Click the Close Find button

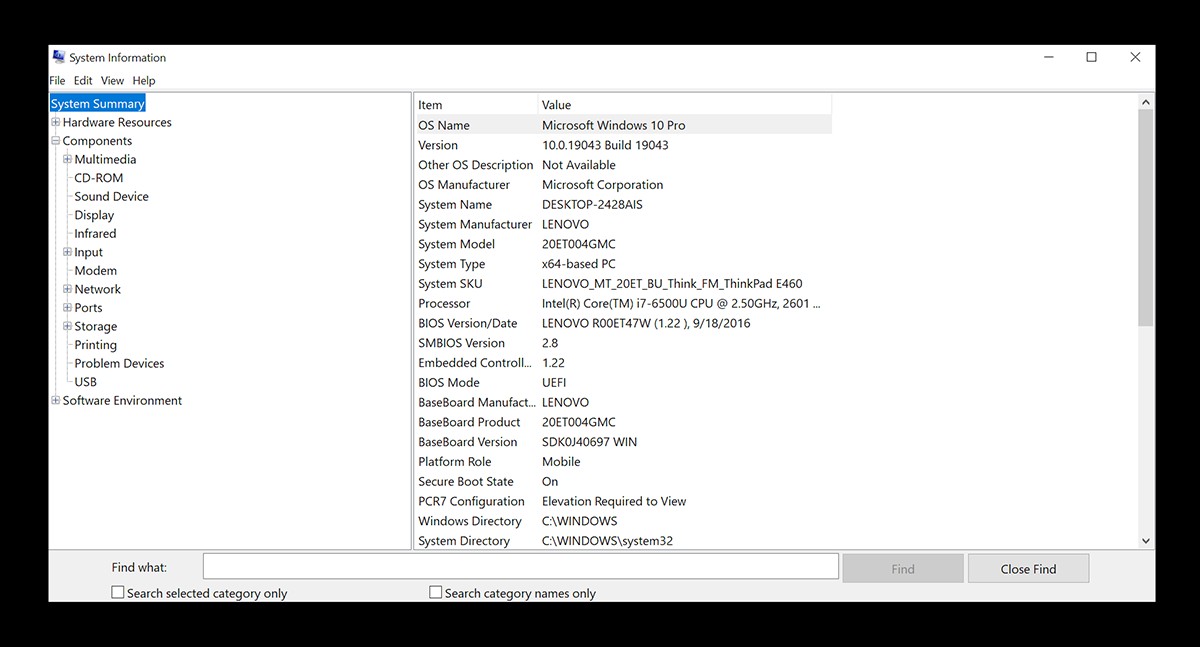1028,569
